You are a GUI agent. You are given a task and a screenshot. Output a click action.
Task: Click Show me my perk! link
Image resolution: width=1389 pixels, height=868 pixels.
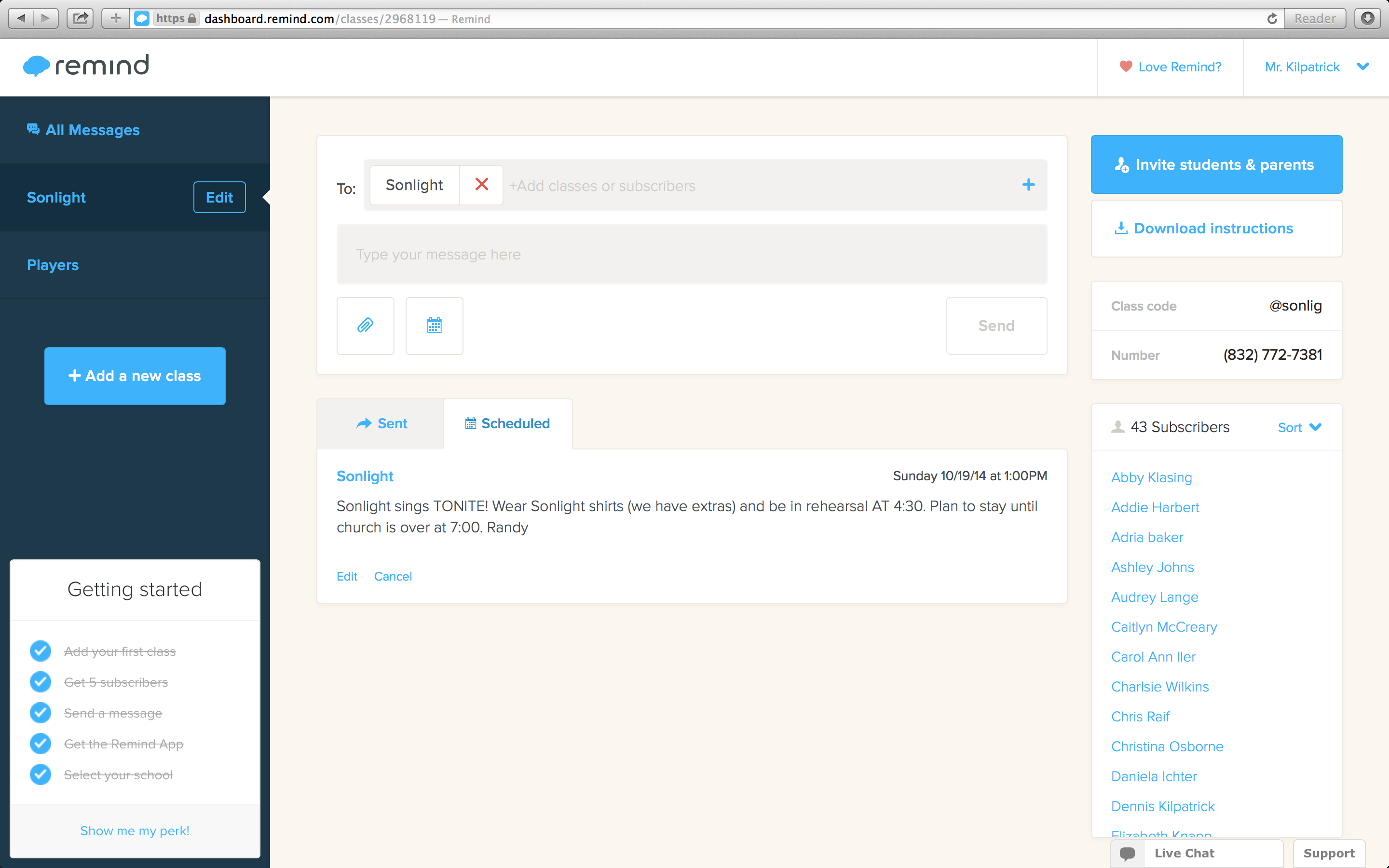135,831
